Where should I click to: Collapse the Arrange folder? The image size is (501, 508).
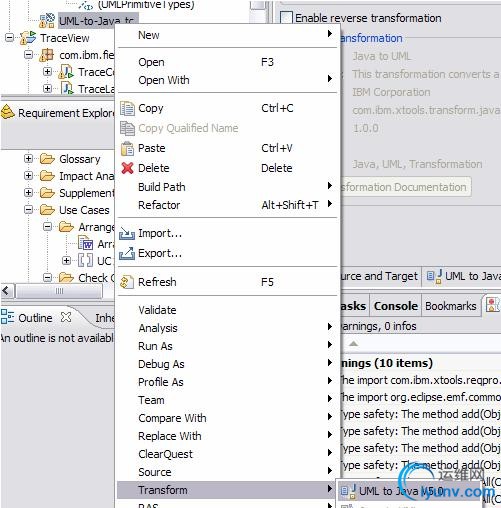click(x=48, y=227)
